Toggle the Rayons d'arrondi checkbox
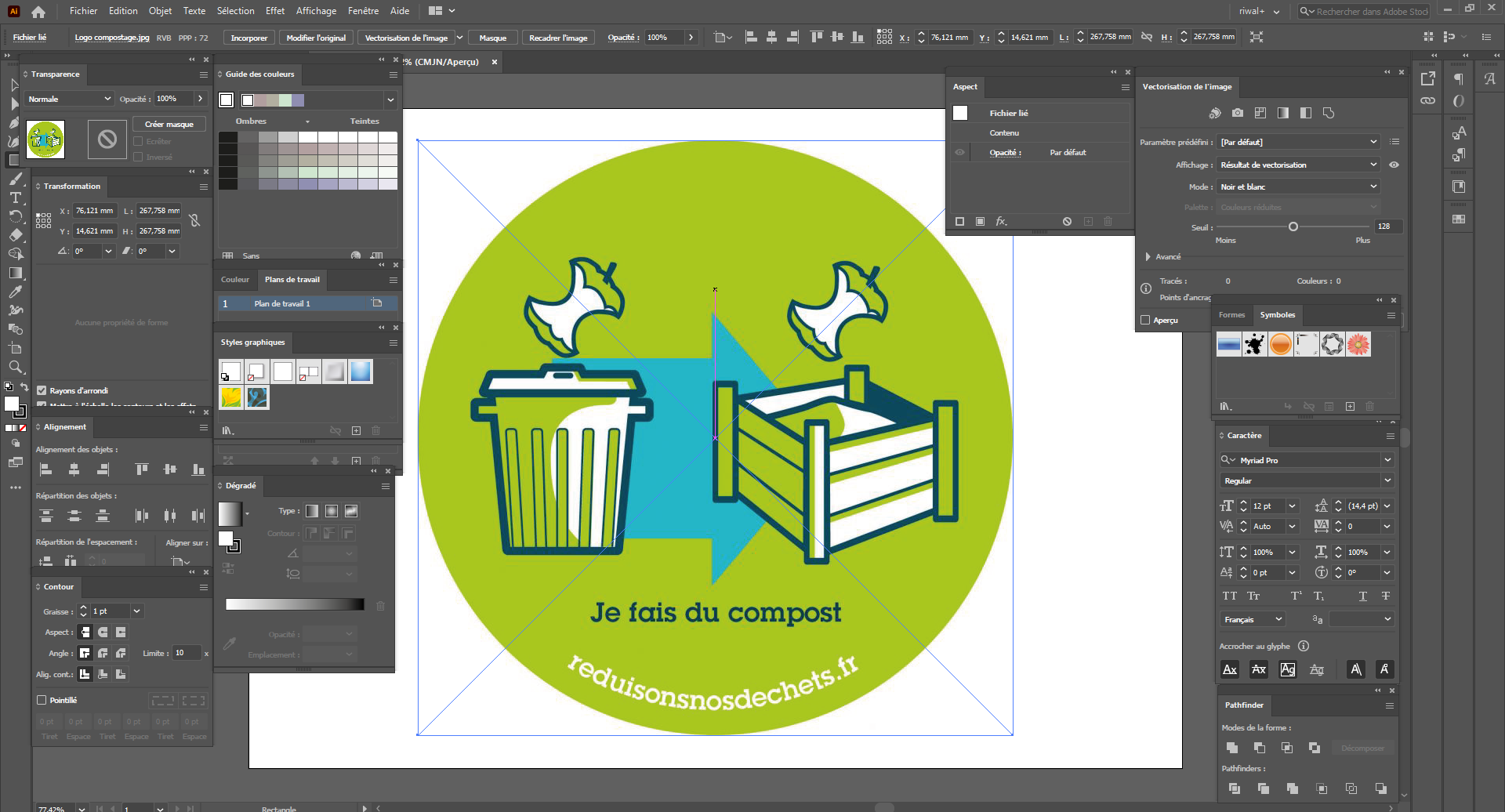The image size is (1505, 812). pyautogui.click(x=42, y=390)
